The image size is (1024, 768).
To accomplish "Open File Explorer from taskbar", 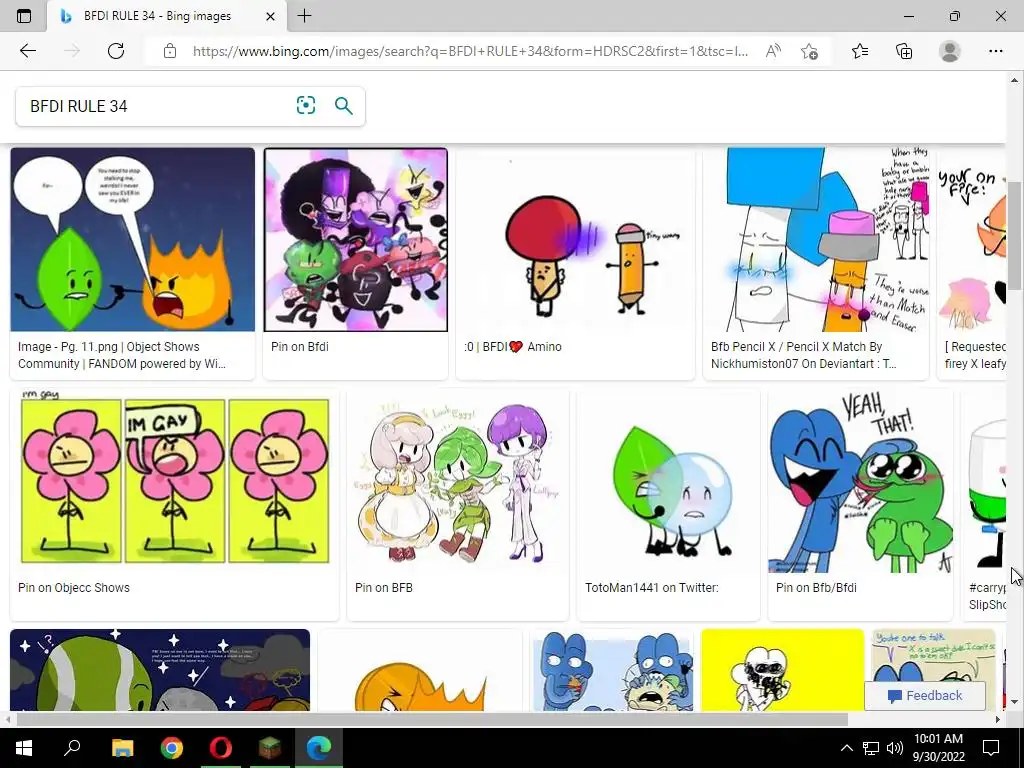I will [x=122, y=748].
